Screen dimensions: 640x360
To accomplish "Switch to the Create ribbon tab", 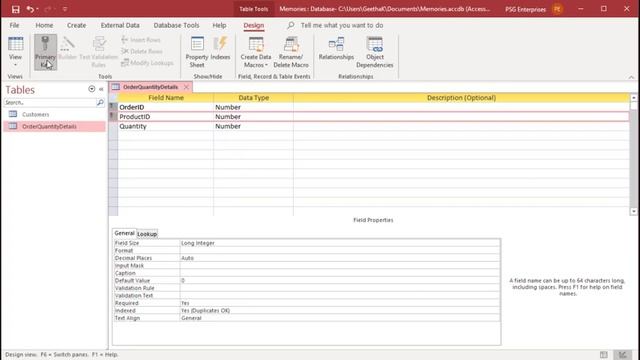I will point(76,25).
